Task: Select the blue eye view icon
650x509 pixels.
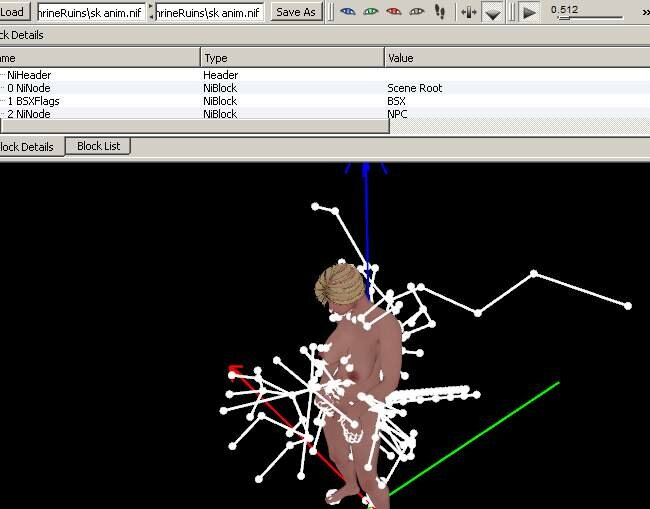Action: point(347,12)
